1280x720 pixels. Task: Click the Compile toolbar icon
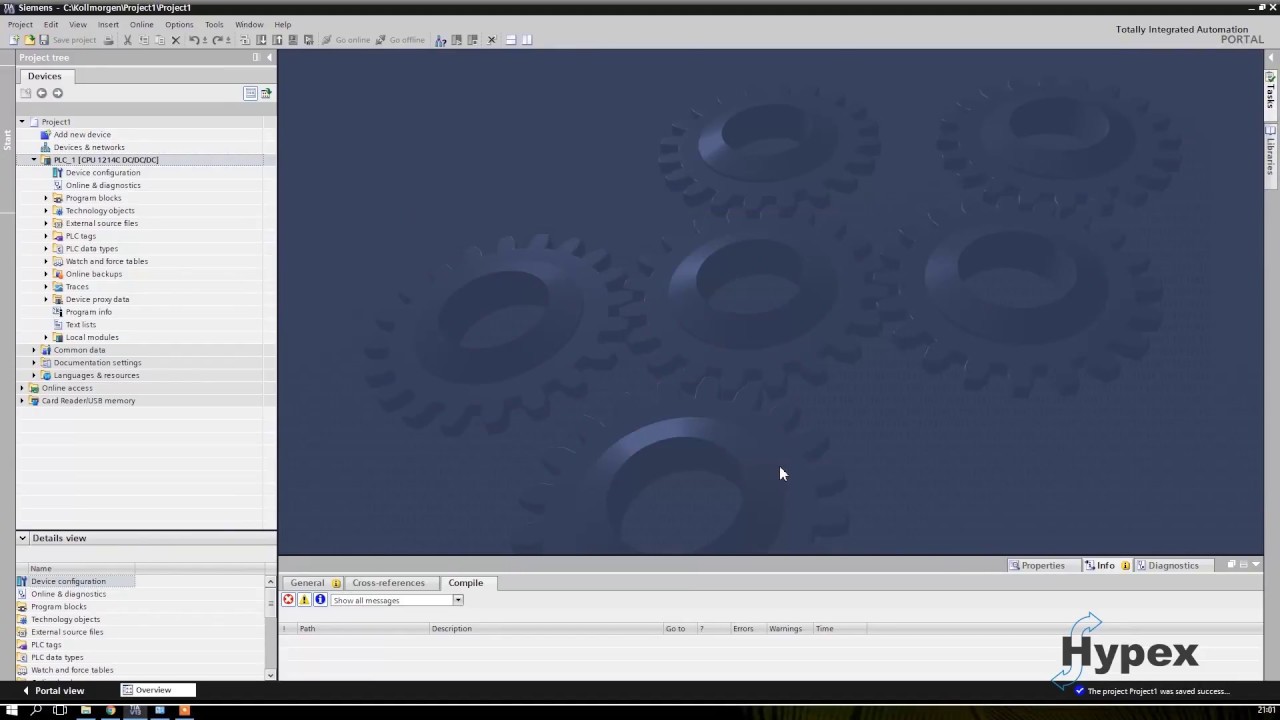245,40
